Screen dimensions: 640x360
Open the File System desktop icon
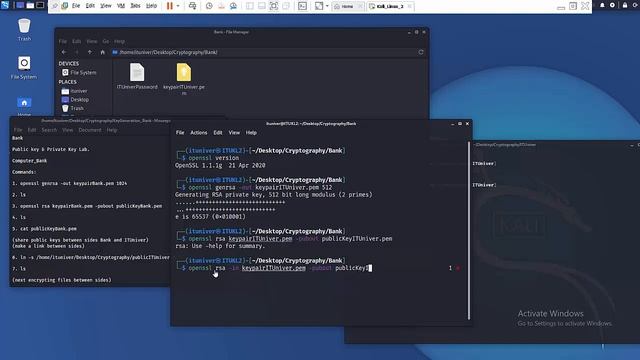click(24, 67)
